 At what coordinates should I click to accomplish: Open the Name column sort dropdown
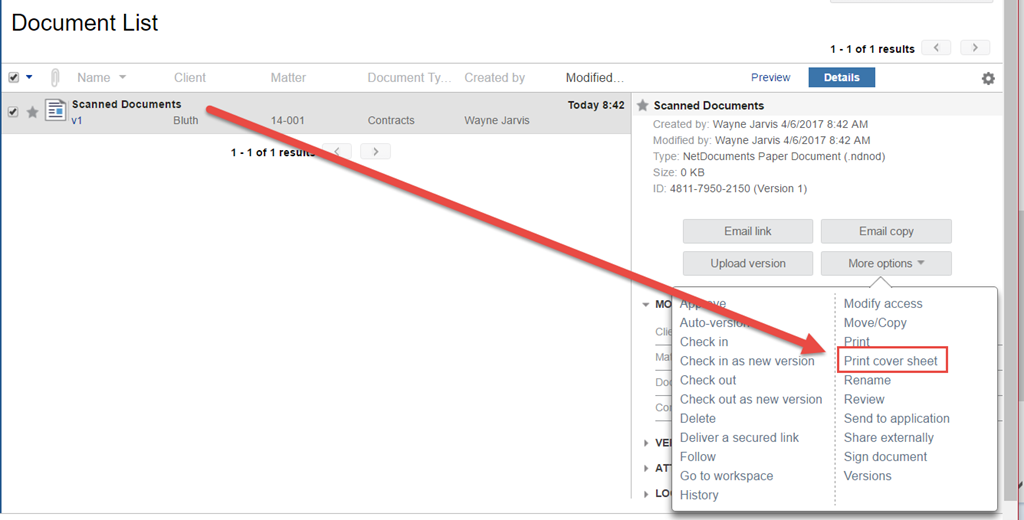(123, 77)
